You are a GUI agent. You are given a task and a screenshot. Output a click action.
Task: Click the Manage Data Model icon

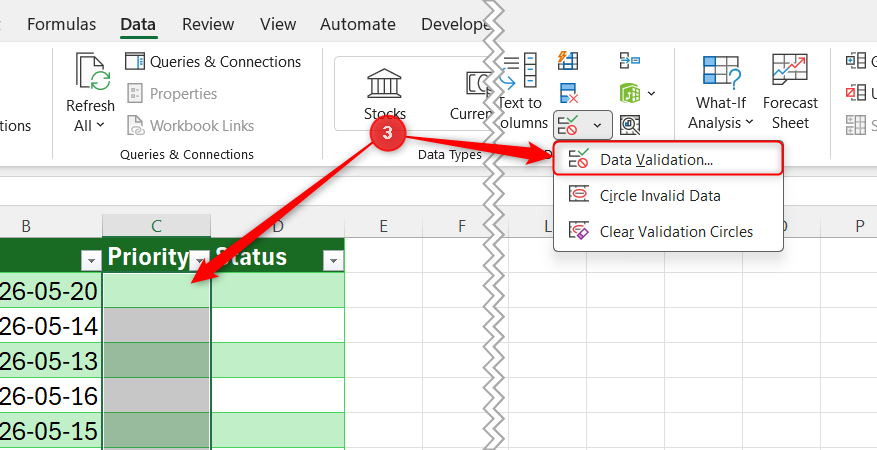click(x=630, y=125)
